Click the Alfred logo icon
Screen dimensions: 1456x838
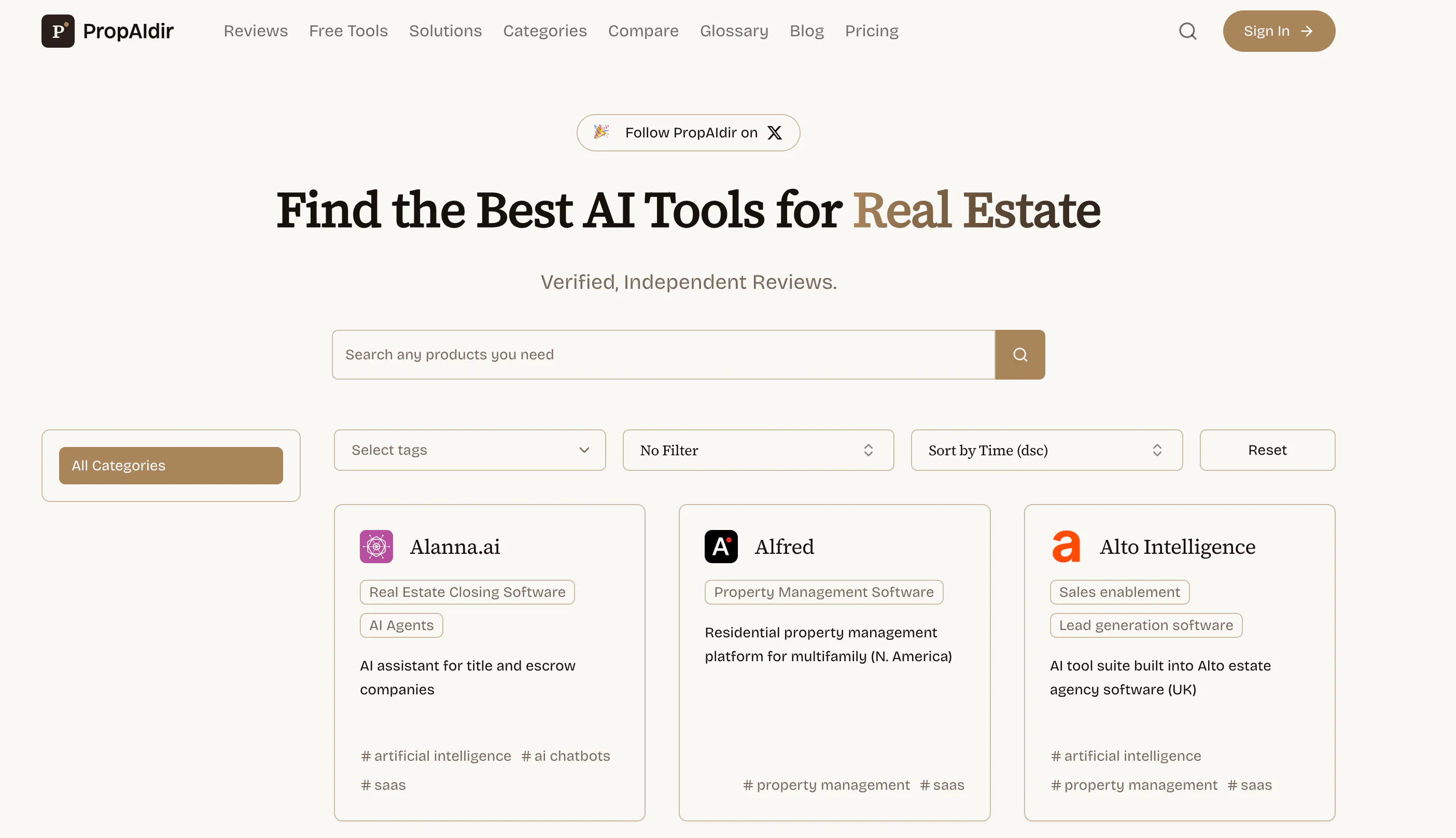tap(721, 546)
